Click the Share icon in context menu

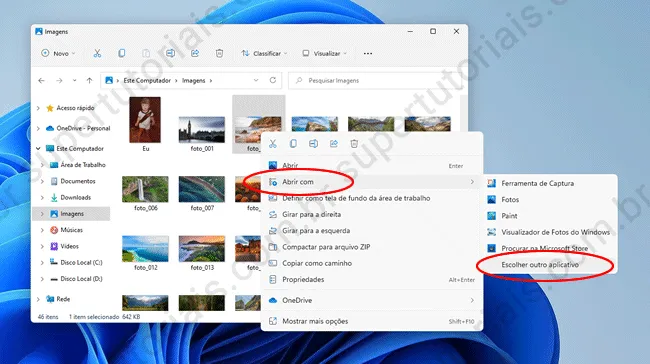coord(334,144)
